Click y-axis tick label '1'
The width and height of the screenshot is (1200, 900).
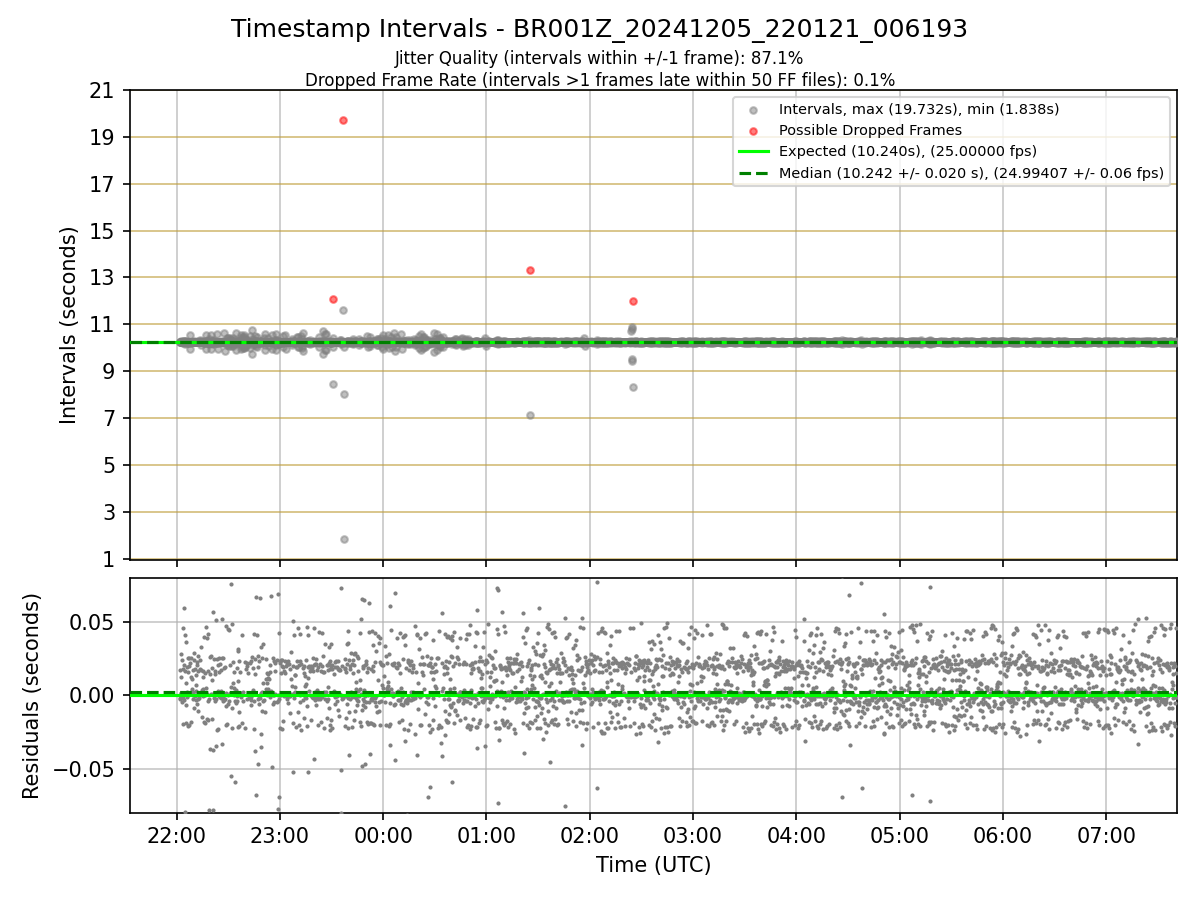(107, 559)
